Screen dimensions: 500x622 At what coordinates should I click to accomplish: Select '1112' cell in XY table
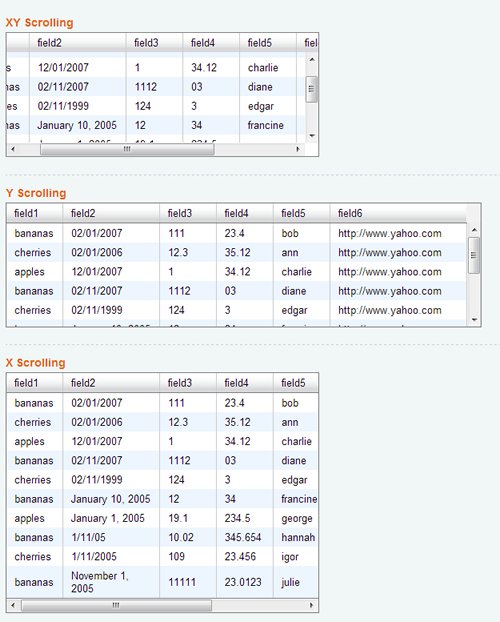click(x=154, y=87)
